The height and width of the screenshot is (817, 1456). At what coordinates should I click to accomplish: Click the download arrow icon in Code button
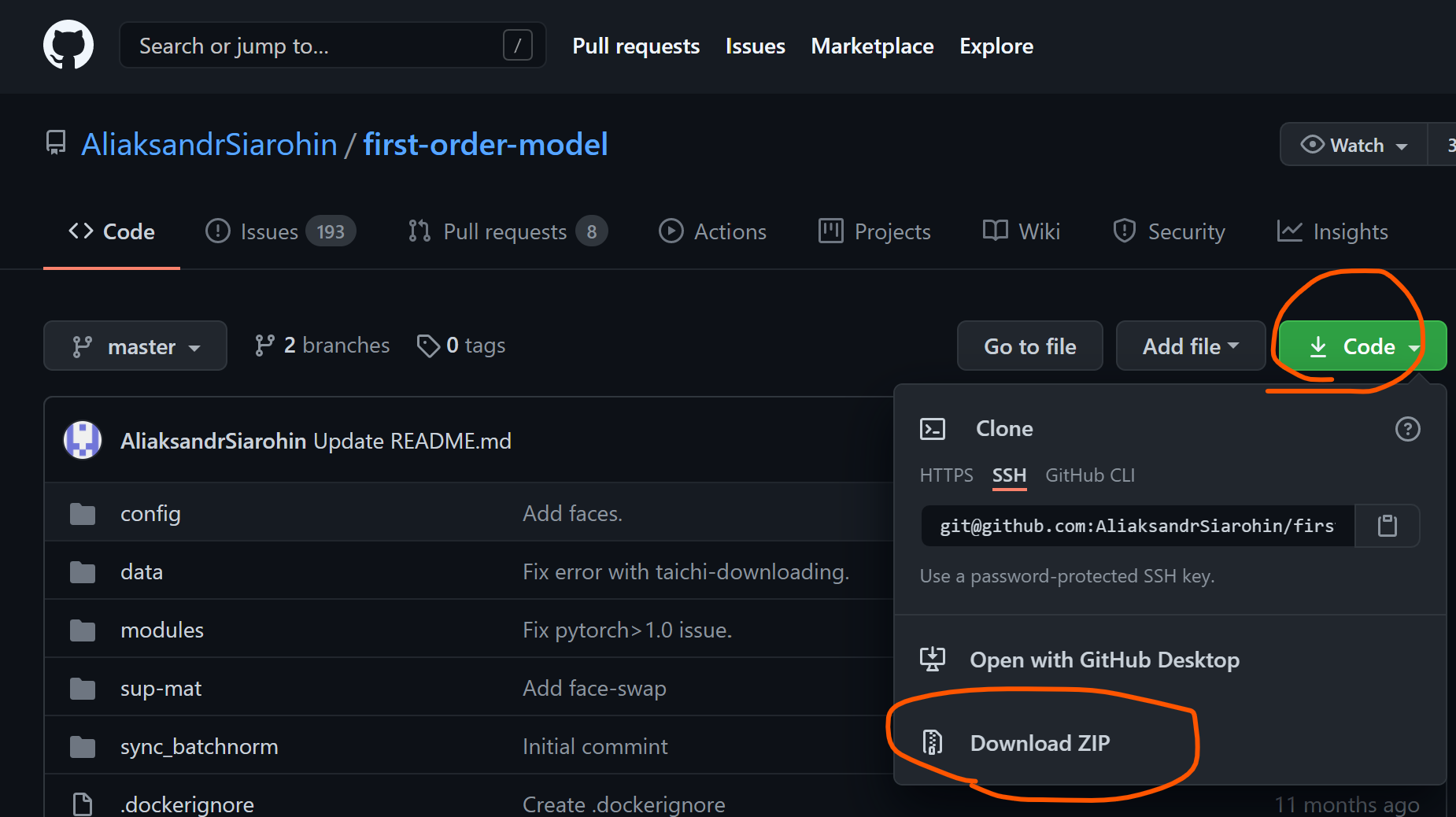coord(1318,346)
